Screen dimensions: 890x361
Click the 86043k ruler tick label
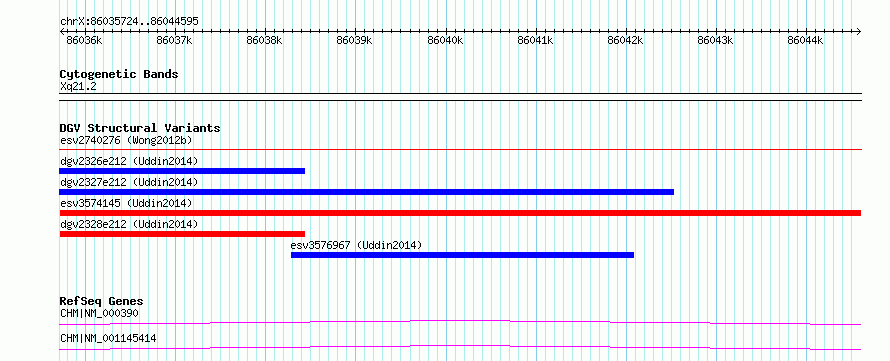point(716,41)
